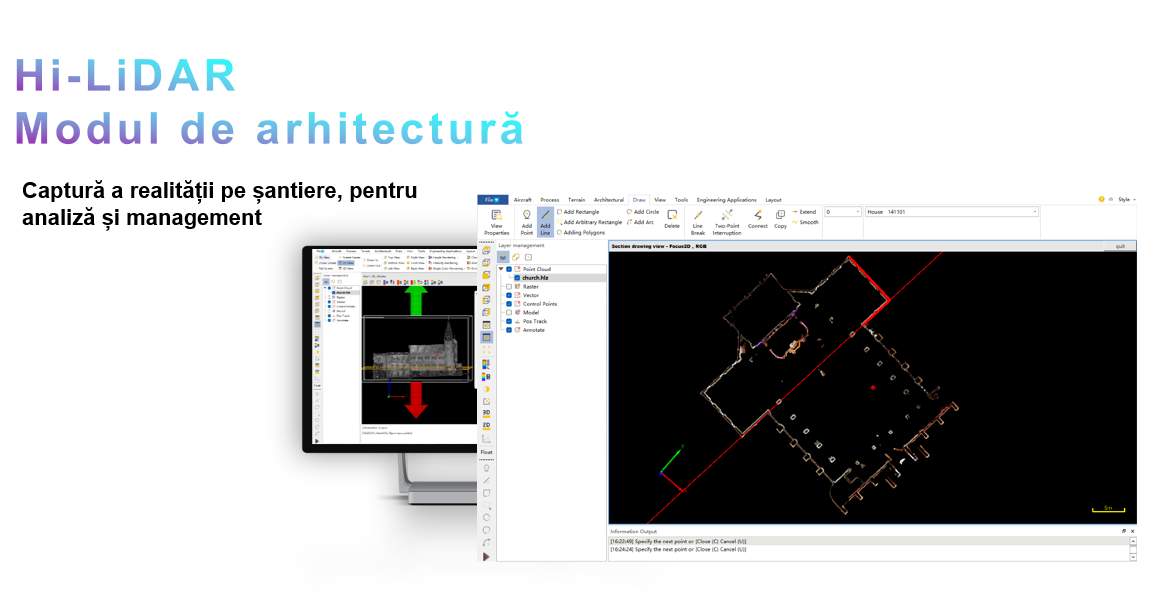The image size is (1166, 615).
Task: Enable the Model layer checkbox
Action: pos(509,313)
